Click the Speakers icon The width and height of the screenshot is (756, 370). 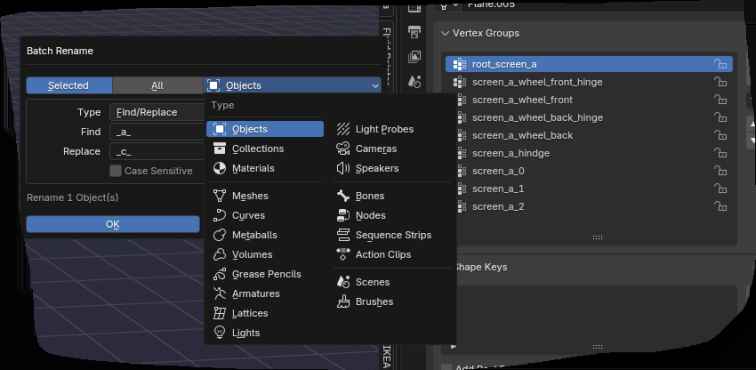click(x=343, y=168)
